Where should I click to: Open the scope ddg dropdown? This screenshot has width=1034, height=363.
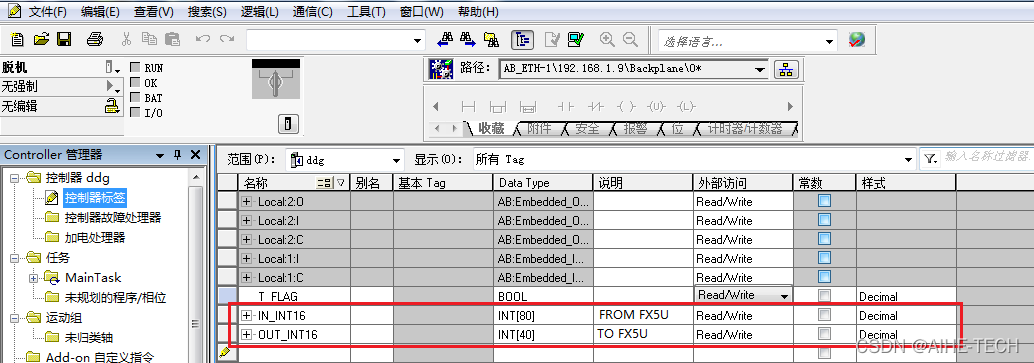pyautogui.click(x=396, y=159)
